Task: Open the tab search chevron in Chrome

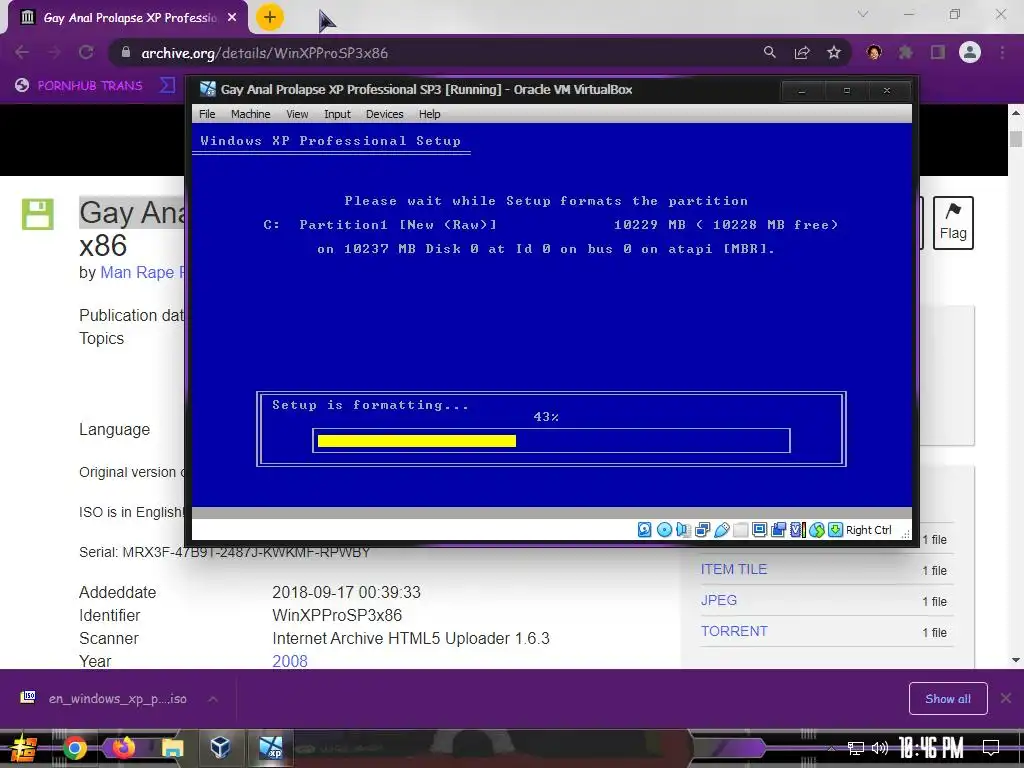Action: click(x=863, y=14)
